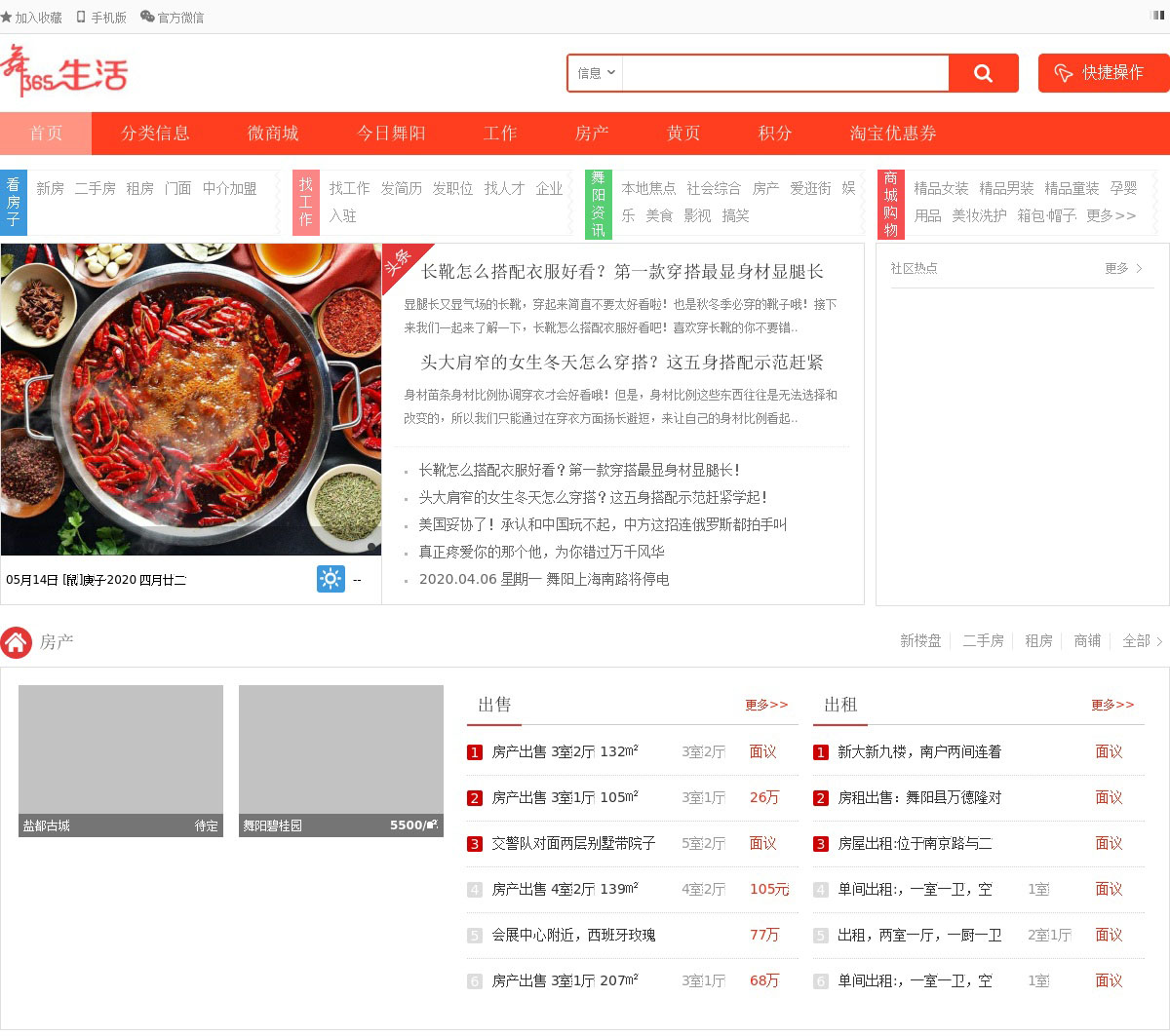Click the 出租 section heading
The width and height of the screenshot is (1170, 1036).
point(840,705)
